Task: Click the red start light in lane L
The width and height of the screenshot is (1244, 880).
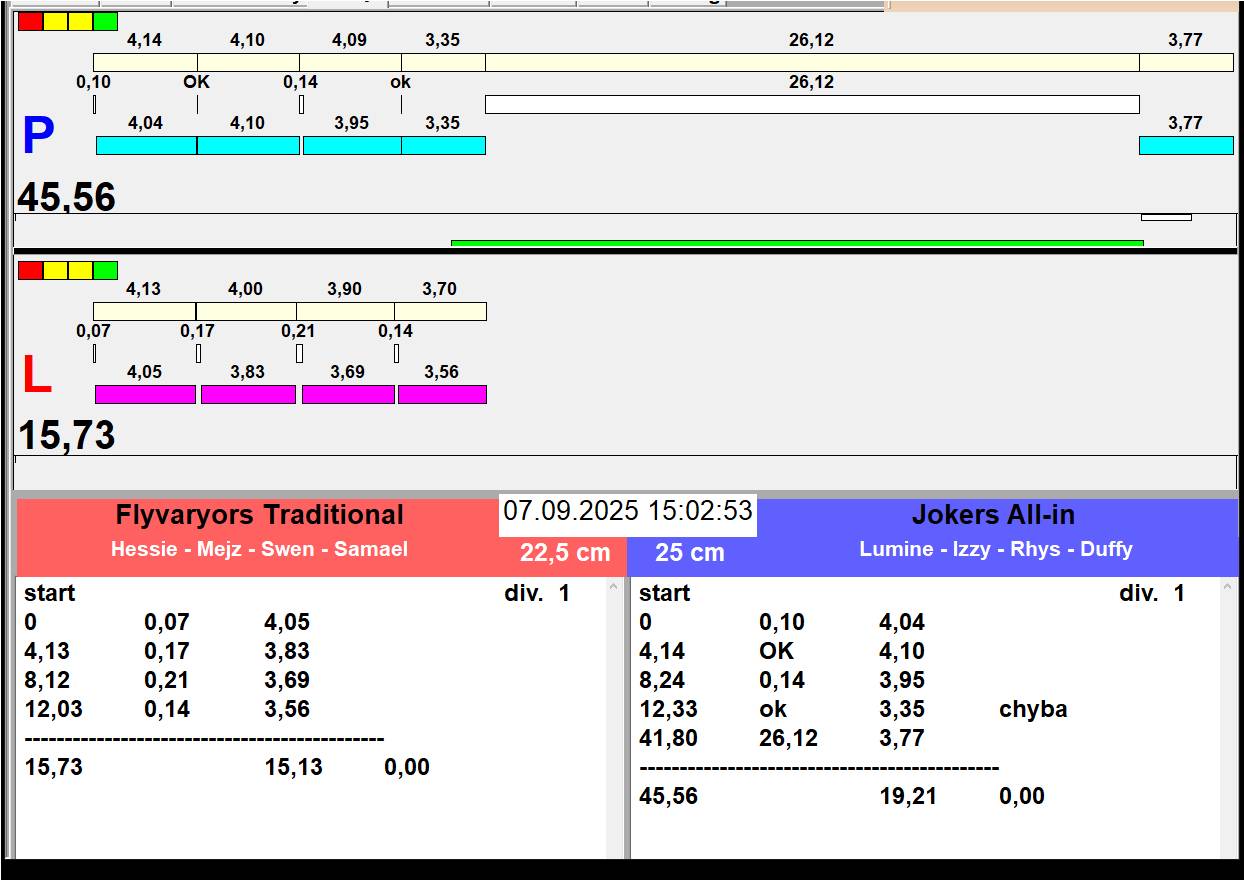Action: (30, 270)
